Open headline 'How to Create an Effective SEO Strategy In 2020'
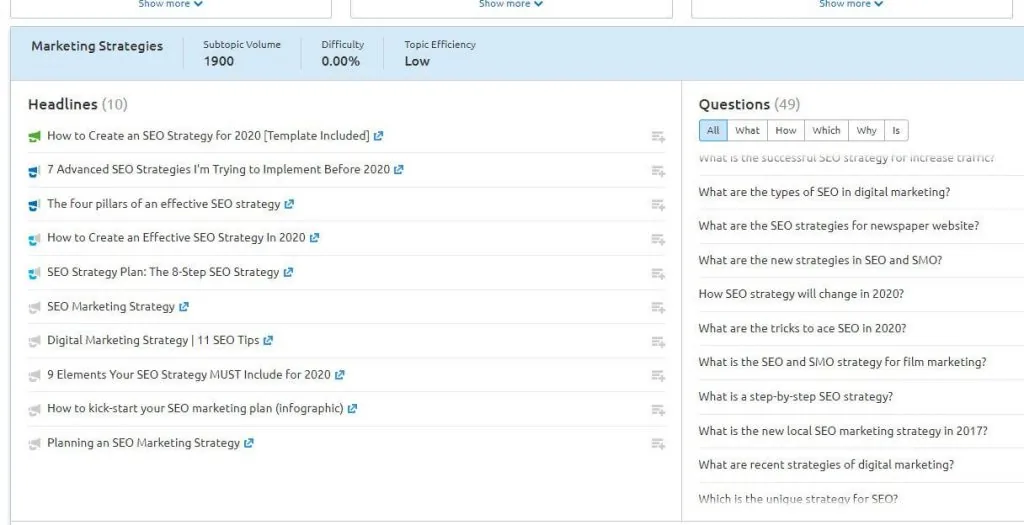The width and height of the screenshot is (1024, 525). [x=176, y=238]
